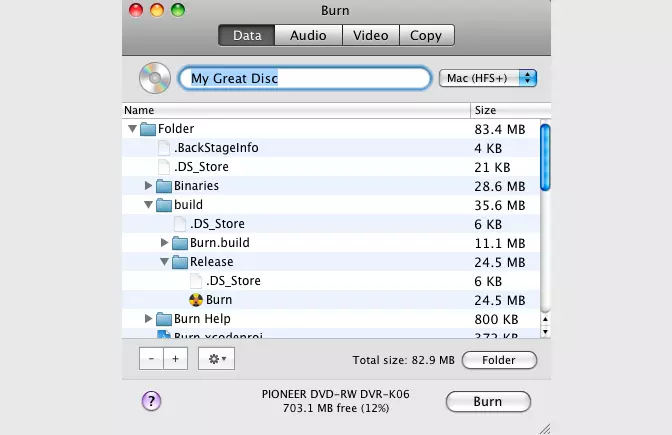This screenshot has width=672, height=435.
Task: Select the Release row name
Action: tap(212, 262)
